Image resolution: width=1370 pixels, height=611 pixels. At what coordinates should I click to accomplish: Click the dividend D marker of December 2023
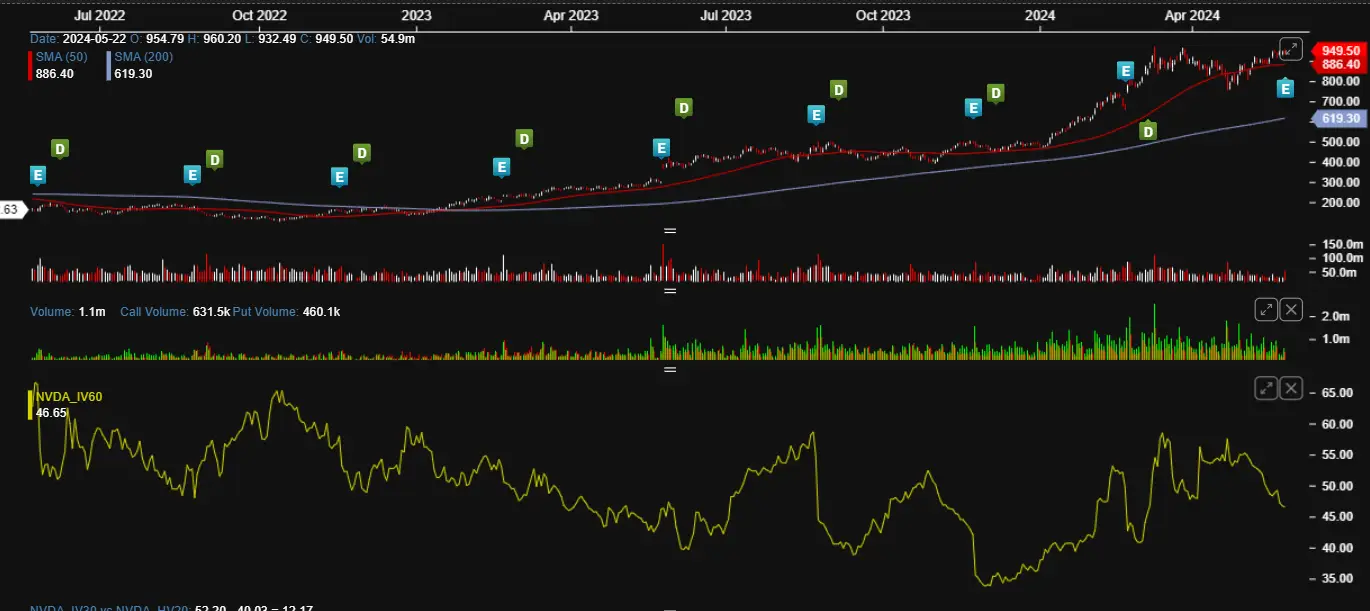(995, 93)
